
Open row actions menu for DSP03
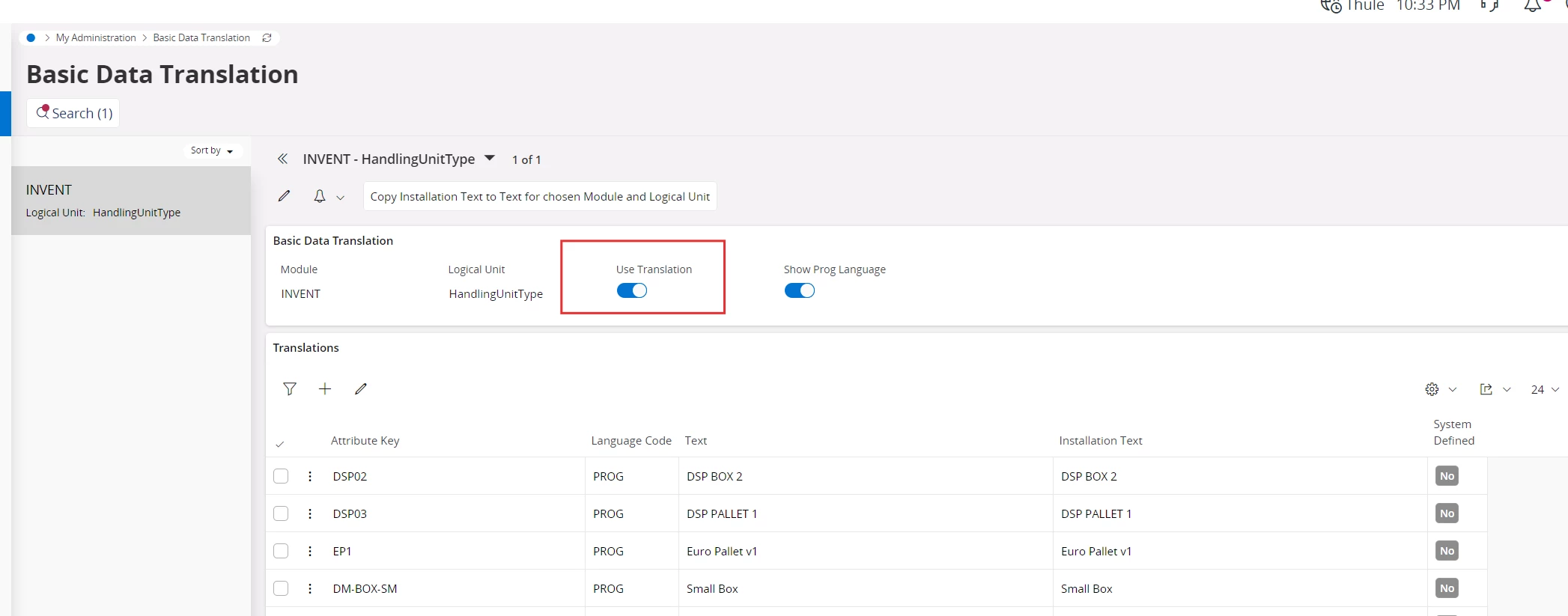coord(310,513)
